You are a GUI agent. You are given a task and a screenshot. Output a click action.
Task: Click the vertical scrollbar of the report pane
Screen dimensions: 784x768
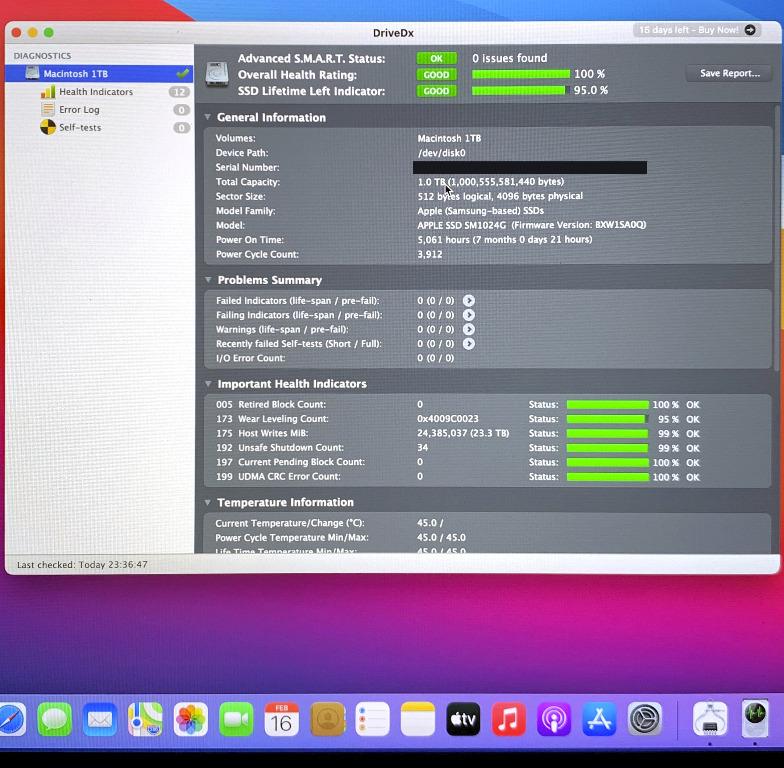click(777, 238)
